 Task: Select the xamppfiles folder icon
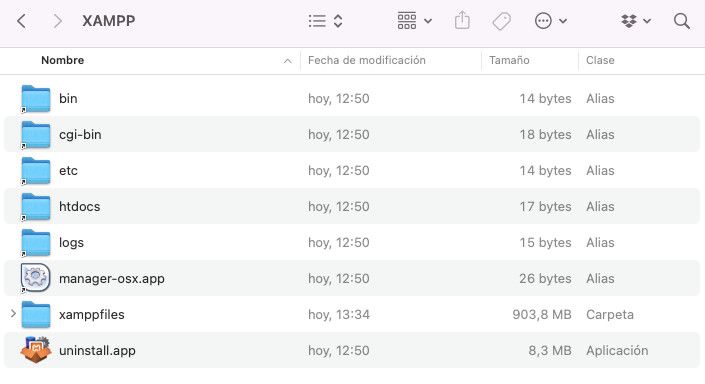click(36, 314)
